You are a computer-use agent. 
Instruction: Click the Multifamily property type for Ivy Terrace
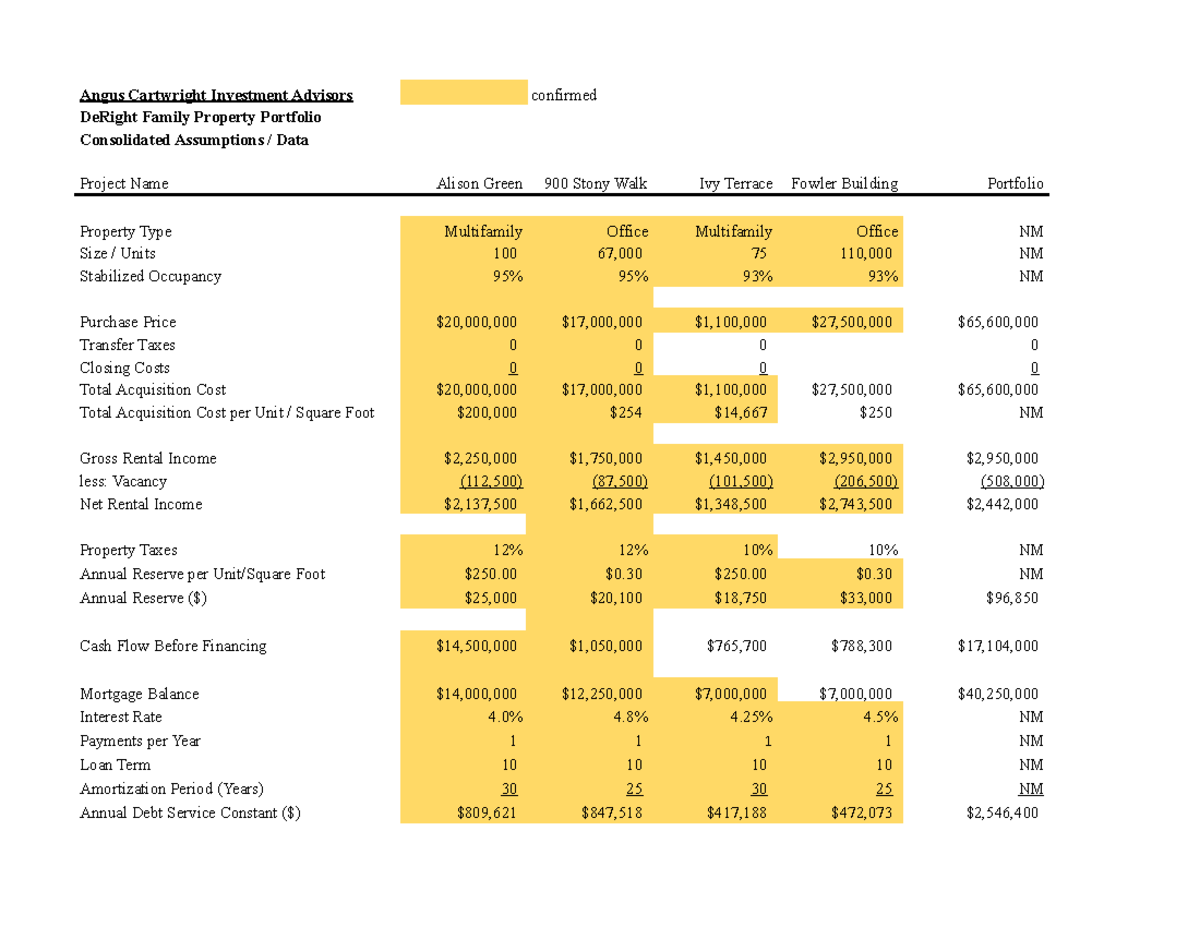point(733,231)
